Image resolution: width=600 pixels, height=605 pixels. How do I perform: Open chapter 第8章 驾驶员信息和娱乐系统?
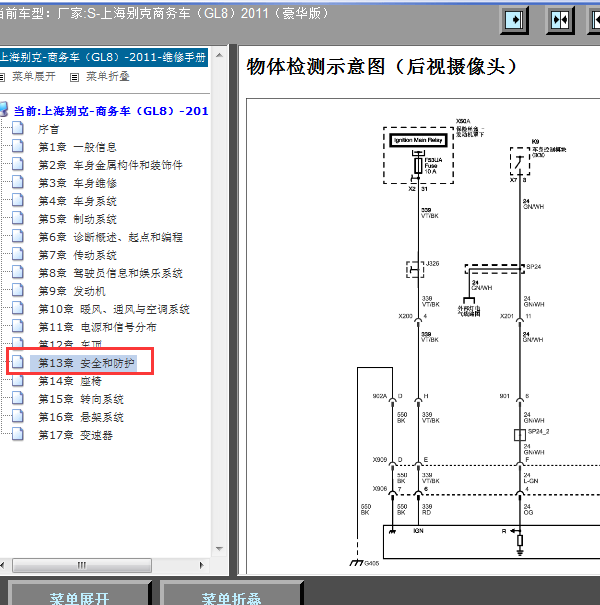click(x=110, y=273)
